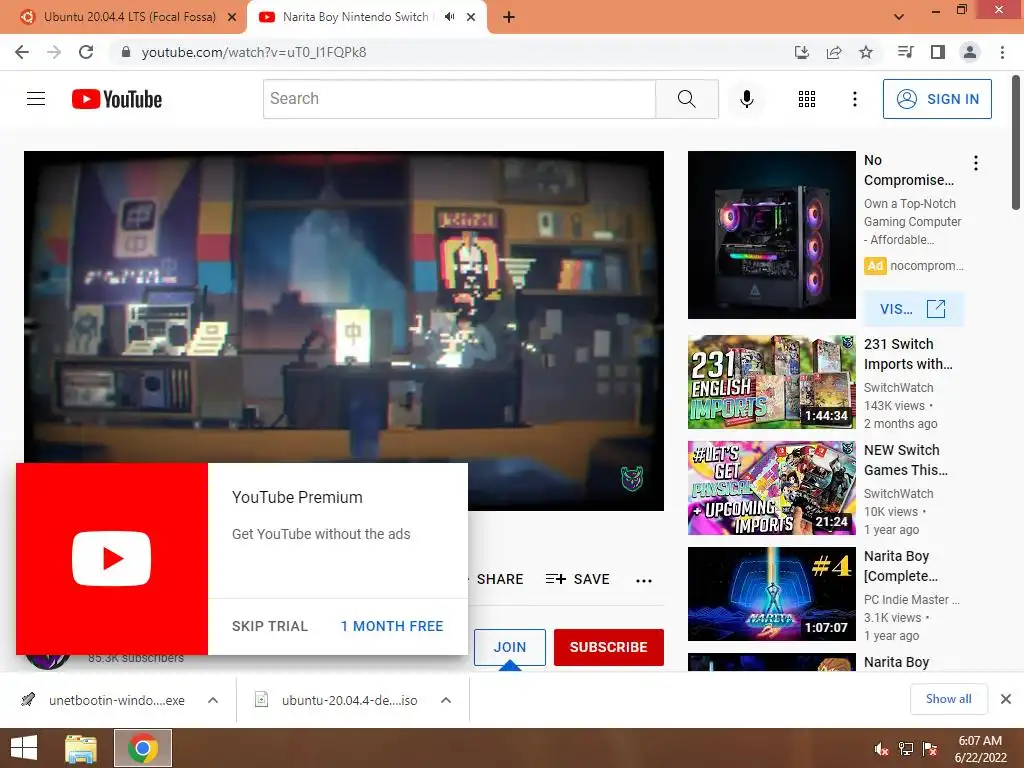Click Chrome icon in taskbar
The image size is (1024, 768).
[x=143, y=748]
